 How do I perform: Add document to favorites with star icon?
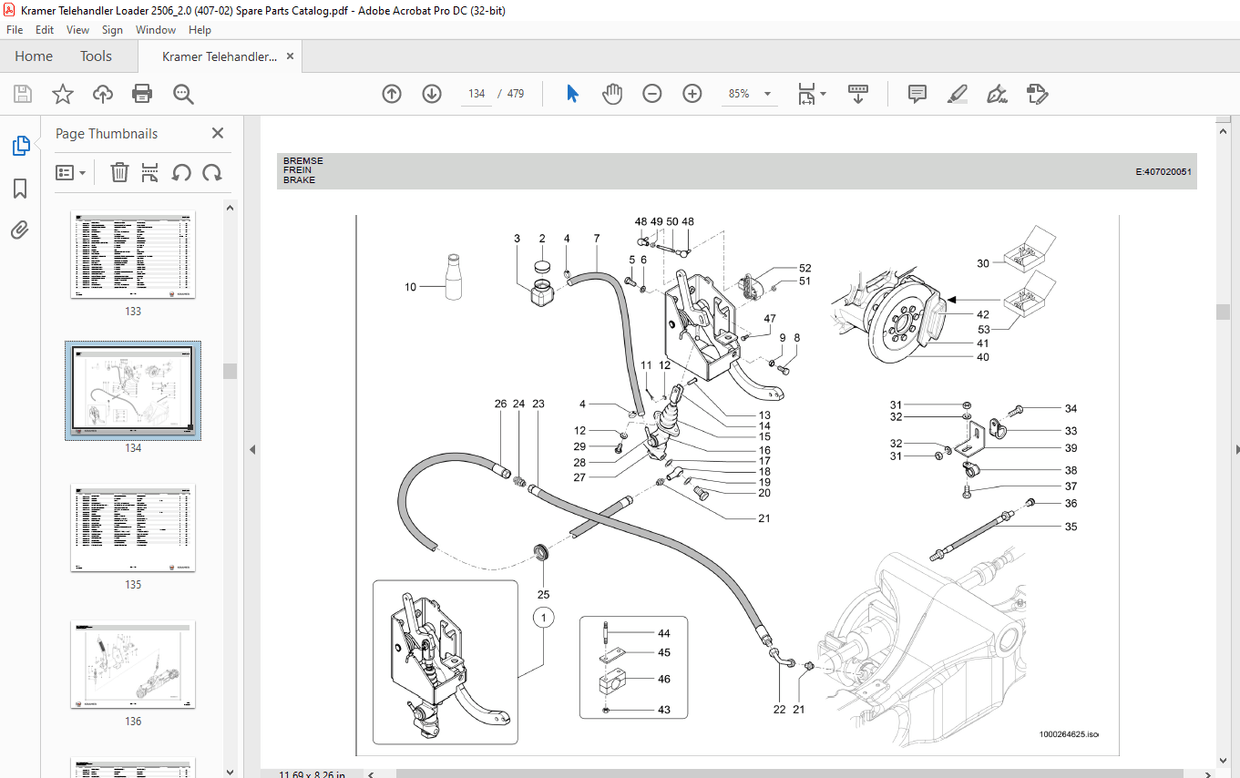coord(62,93)
